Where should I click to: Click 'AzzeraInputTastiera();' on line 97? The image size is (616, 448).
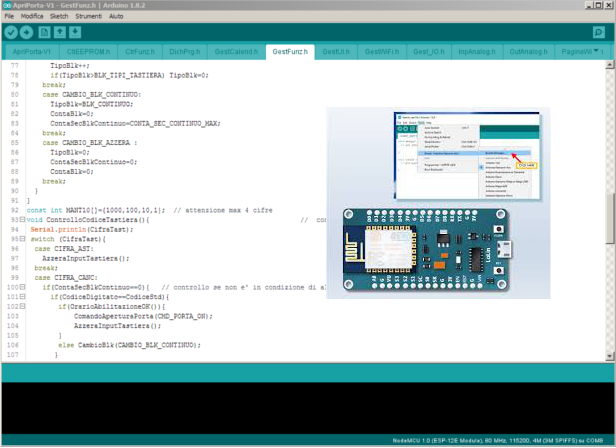(86, 259)
